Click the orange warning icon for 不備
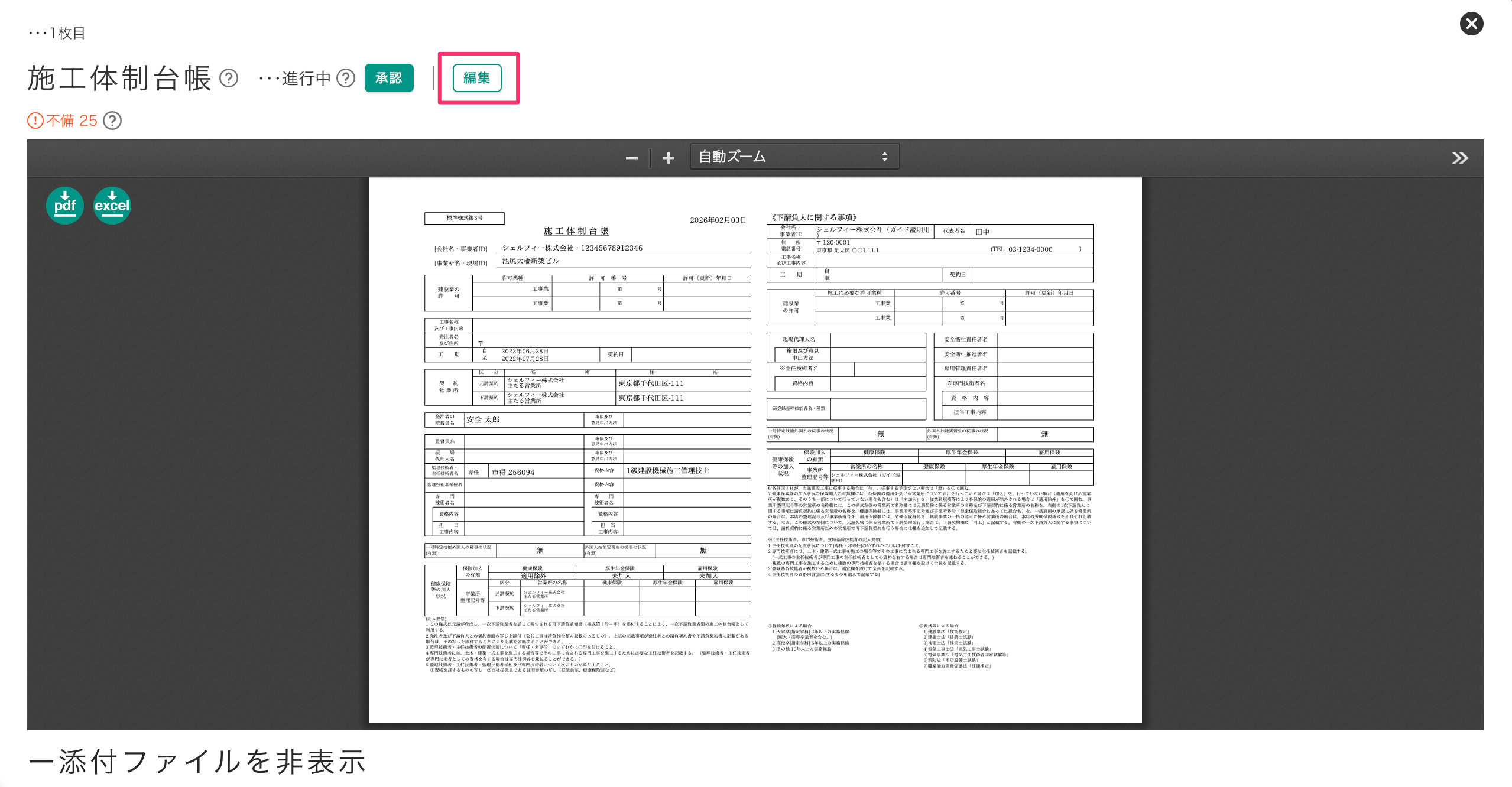The height and width of the screenshot is (787, 1512). pos(35,121)
